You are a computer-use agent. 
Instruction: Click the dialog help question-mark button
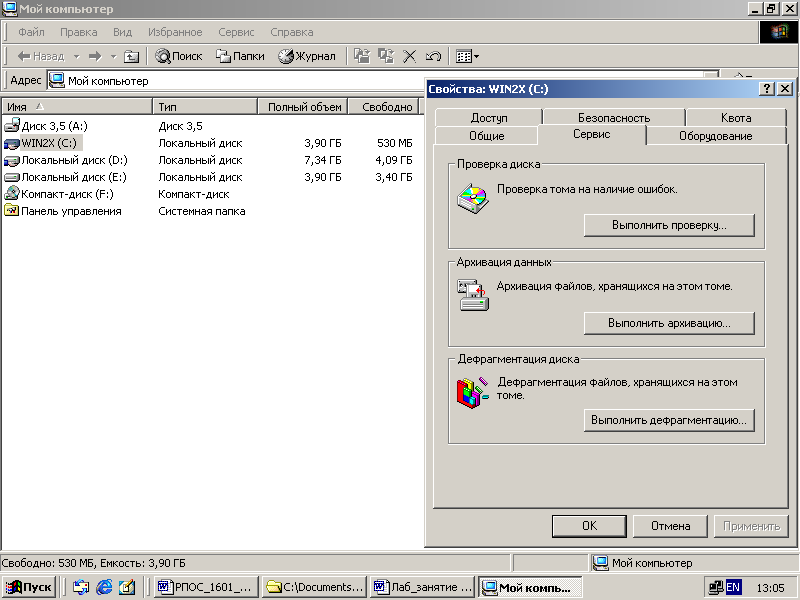click(766, 89)
